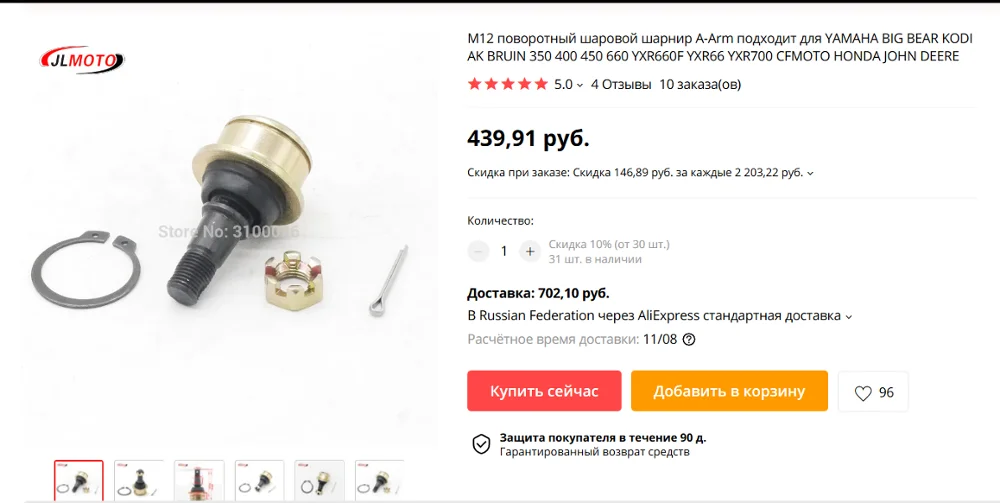The width and height of the screenshot is (1000, 503).
Task: Select the first product thumbnail
Action: 78,481
